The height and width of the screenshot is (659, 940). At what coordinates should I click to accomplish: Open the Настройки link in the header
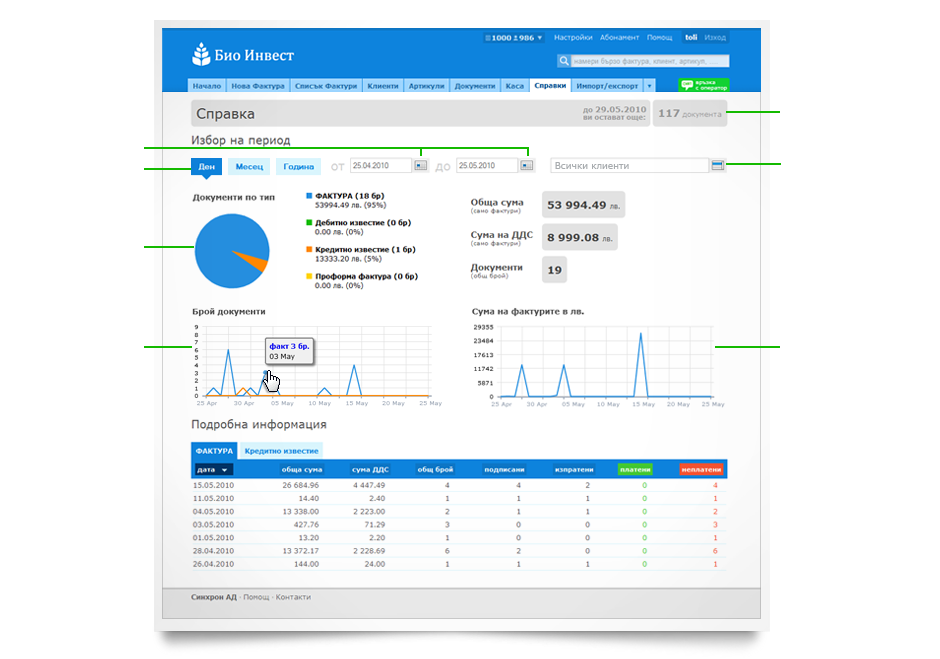573,38
